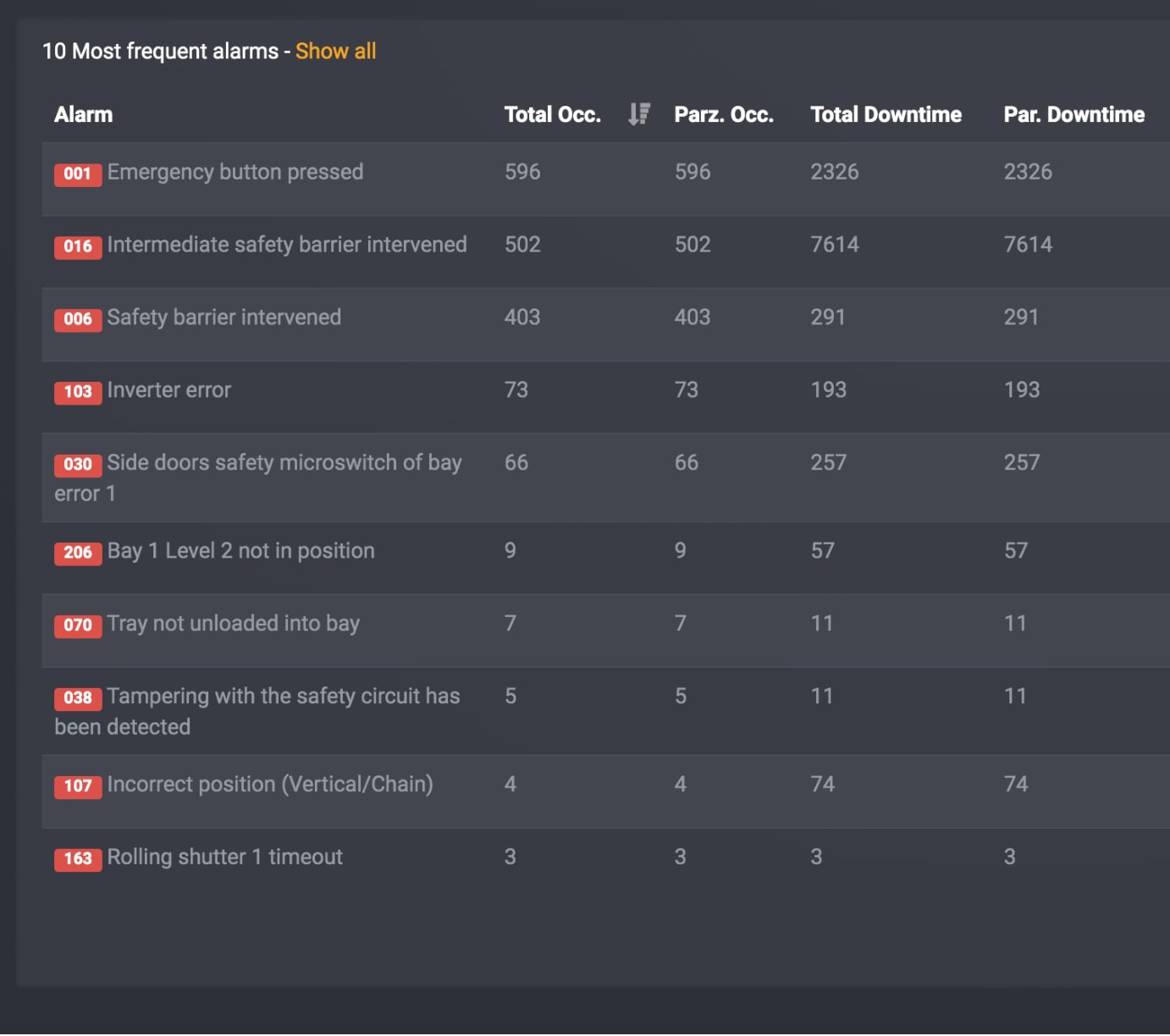
Task: Click the red 103 alarm code badge
Action: pyautogui.click(x=78, y=392)
